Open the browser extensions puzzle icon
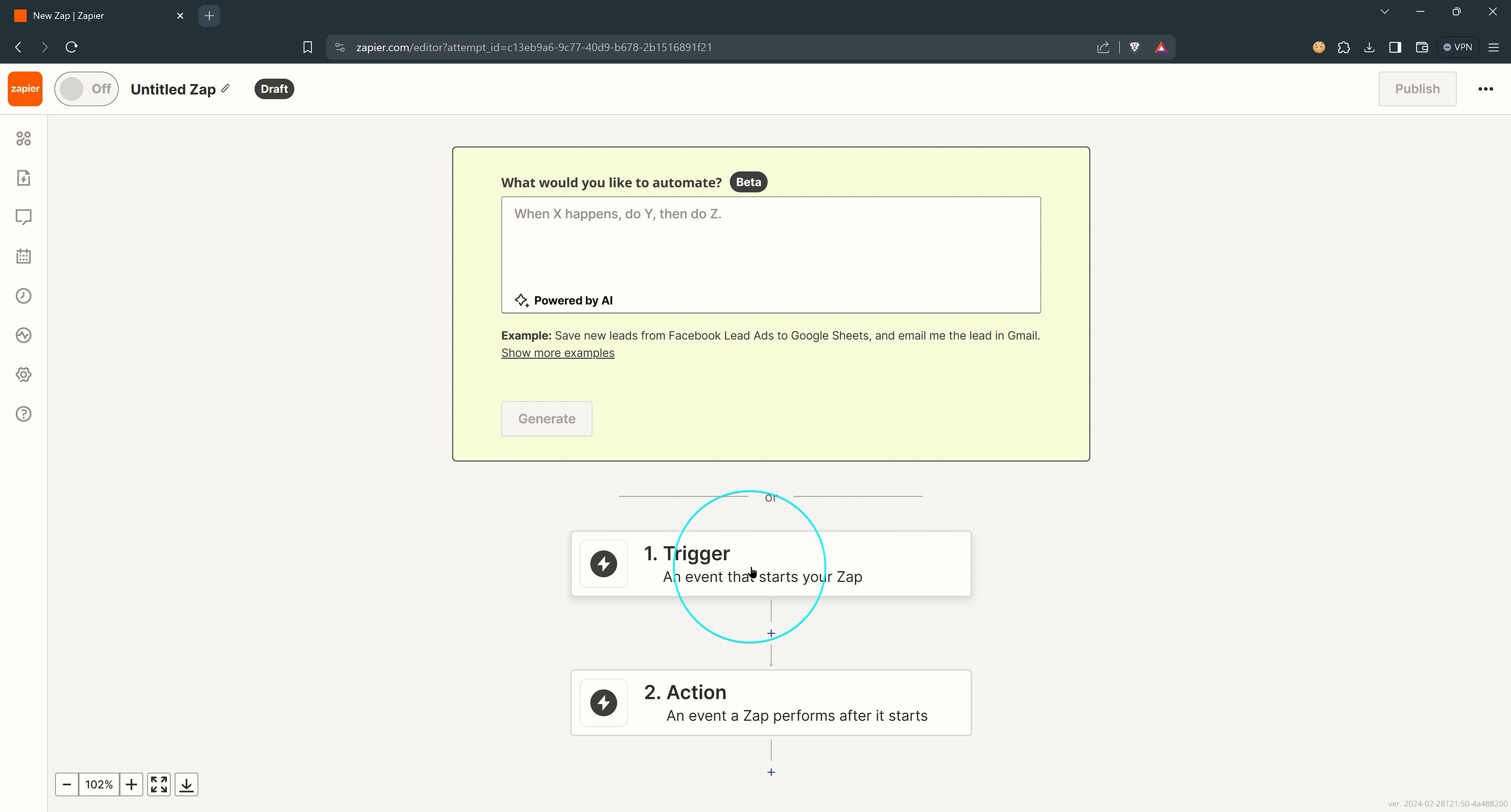Viewport: 1511px width, 812px height. [x=1344, y=47]
